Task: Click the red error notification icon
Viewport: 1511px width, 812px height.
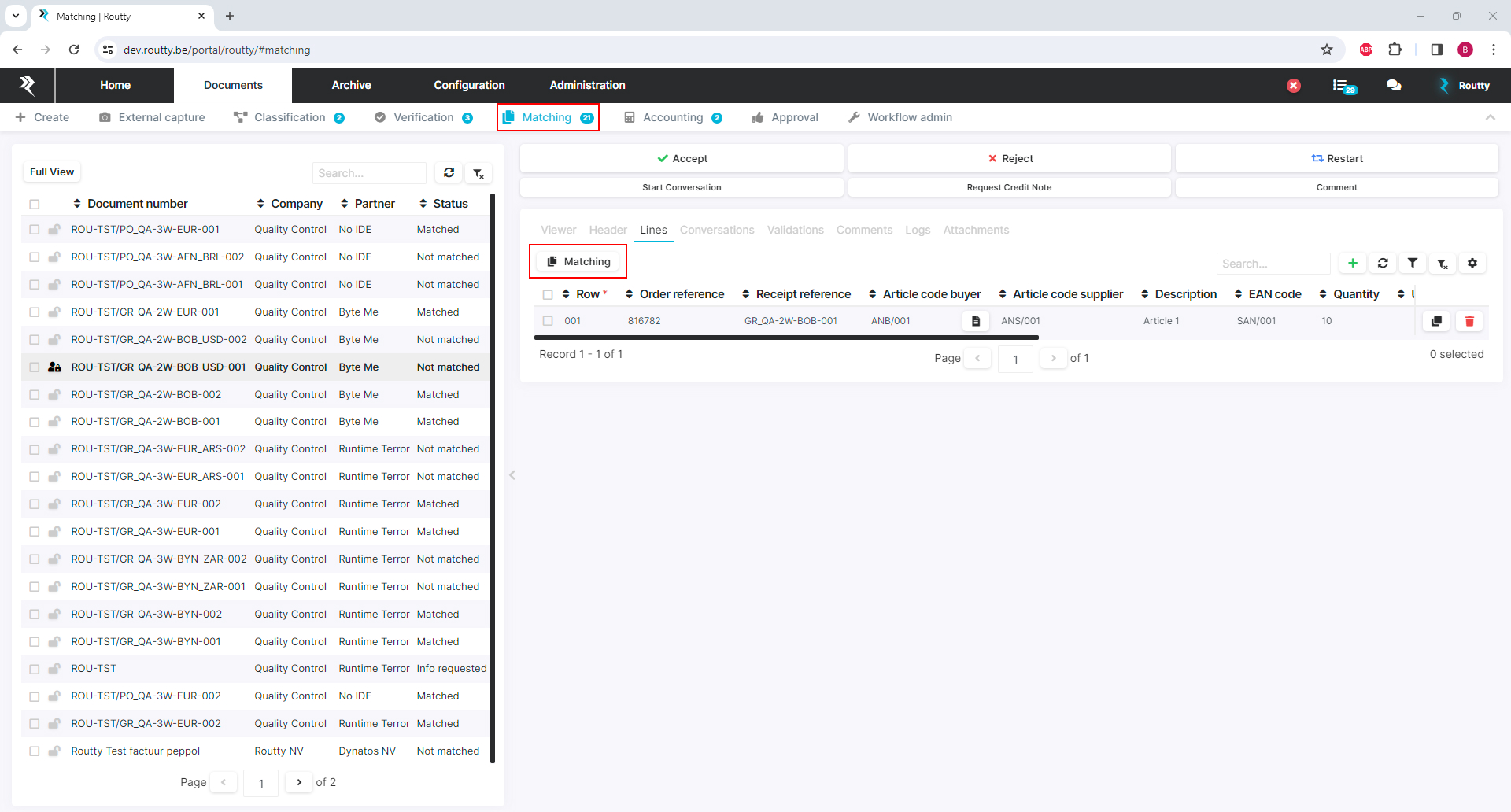Action: pos(1294,86)
